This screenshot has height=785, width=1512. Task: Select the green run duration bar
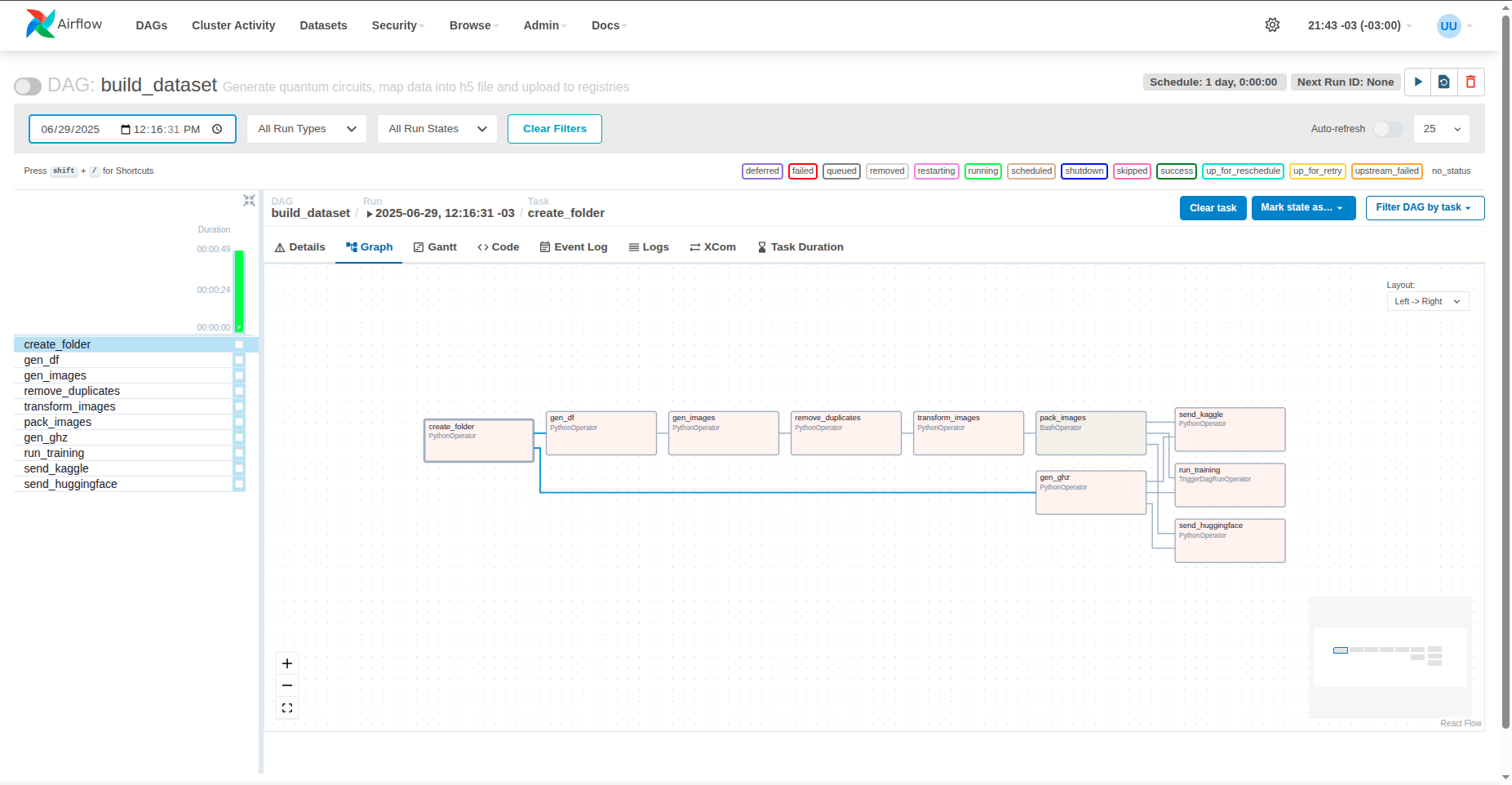(x=239, y=290)
